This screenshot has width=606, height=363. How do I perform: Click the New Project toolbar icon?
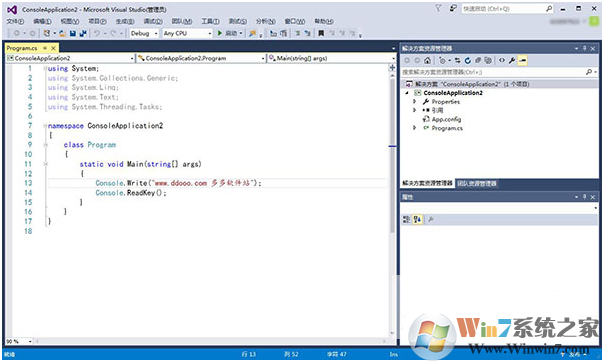pyautogui.click(x=47, y=34)
